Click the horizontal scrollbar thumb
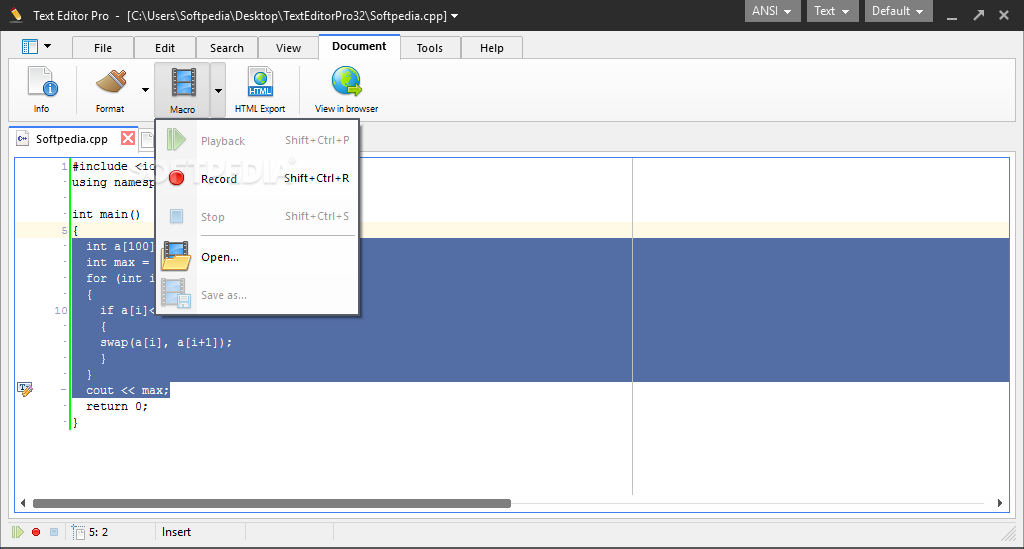This screenshot has width=1024, height=549. (x=272, y=503)
